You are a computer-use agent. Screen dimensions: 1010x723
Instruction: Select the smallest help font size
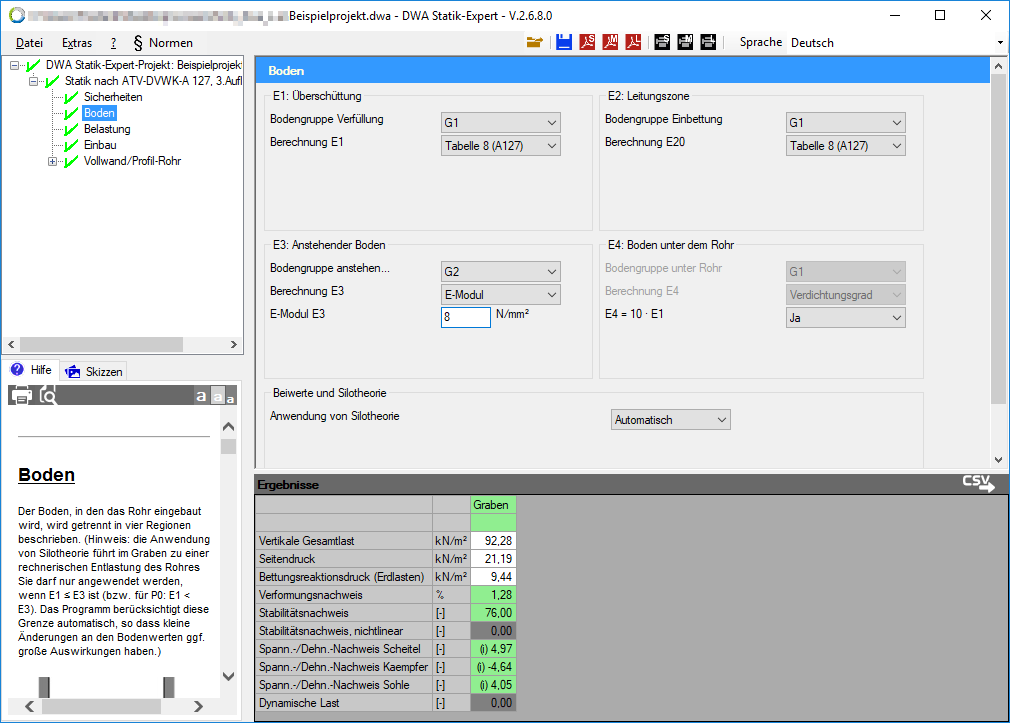[x=231, y=399]
